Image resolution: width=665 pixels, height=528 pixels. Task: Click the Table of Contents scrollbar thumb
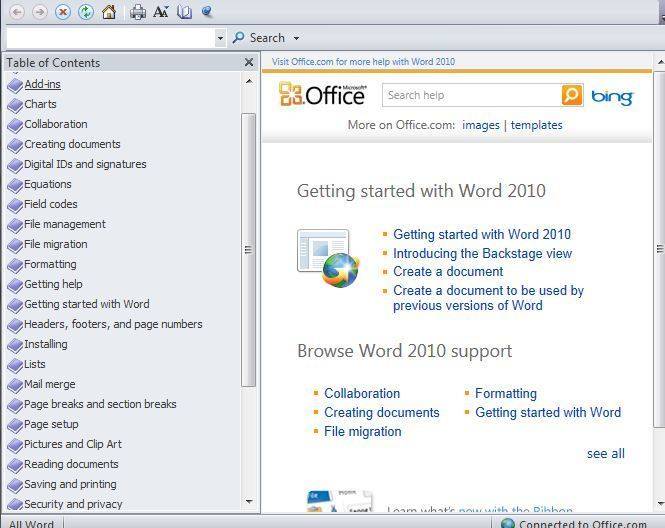pos(249,250)
